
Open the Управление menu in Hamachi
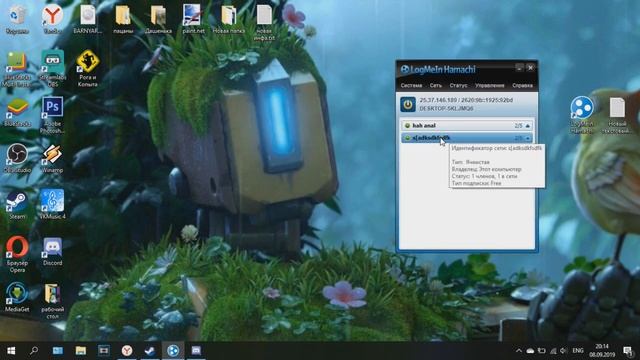click(x=489, y=86)
